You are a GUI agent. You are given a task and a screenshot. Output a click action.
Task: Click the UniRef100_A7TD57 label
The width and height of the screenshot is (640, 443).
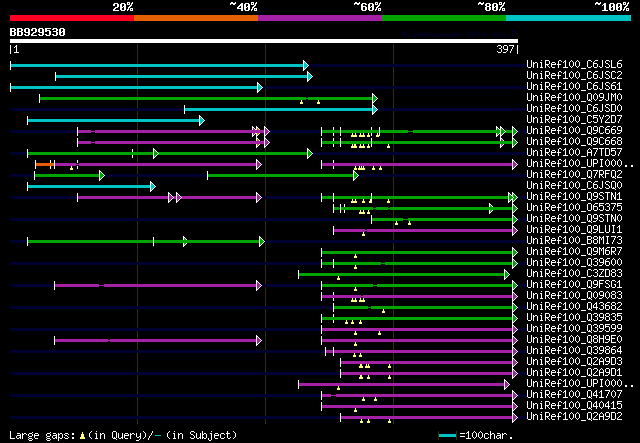[574, 152]
